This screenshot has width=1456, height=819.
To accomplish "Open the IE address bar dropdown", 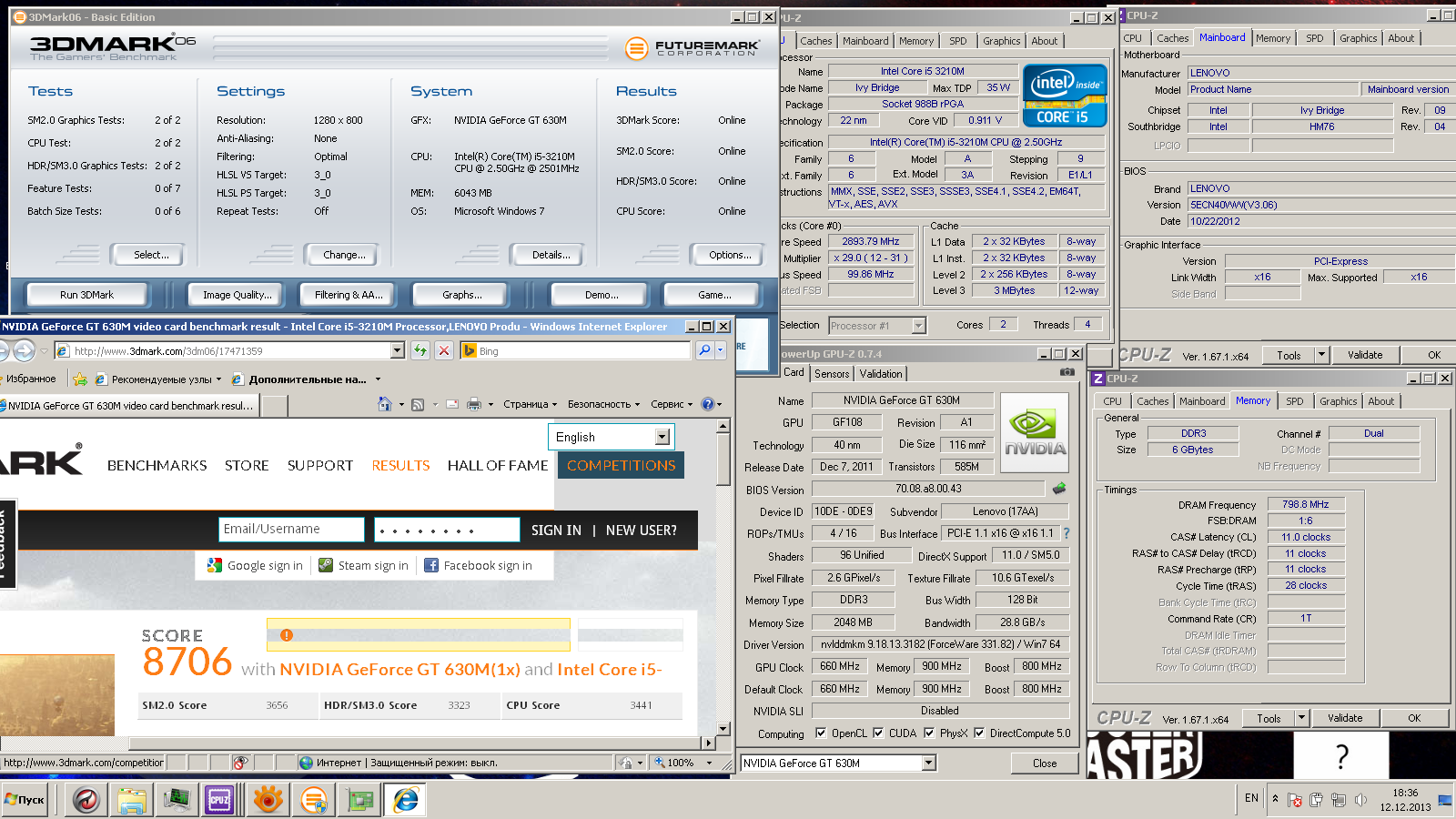I will [x=398, y=350].
